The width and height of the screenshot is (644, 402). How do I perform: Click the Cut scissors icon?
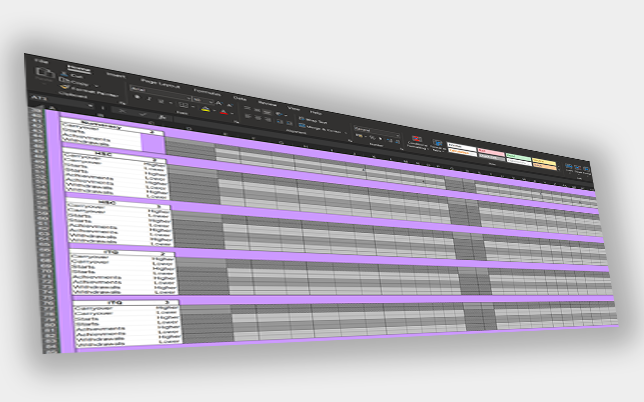coord(64,74)
